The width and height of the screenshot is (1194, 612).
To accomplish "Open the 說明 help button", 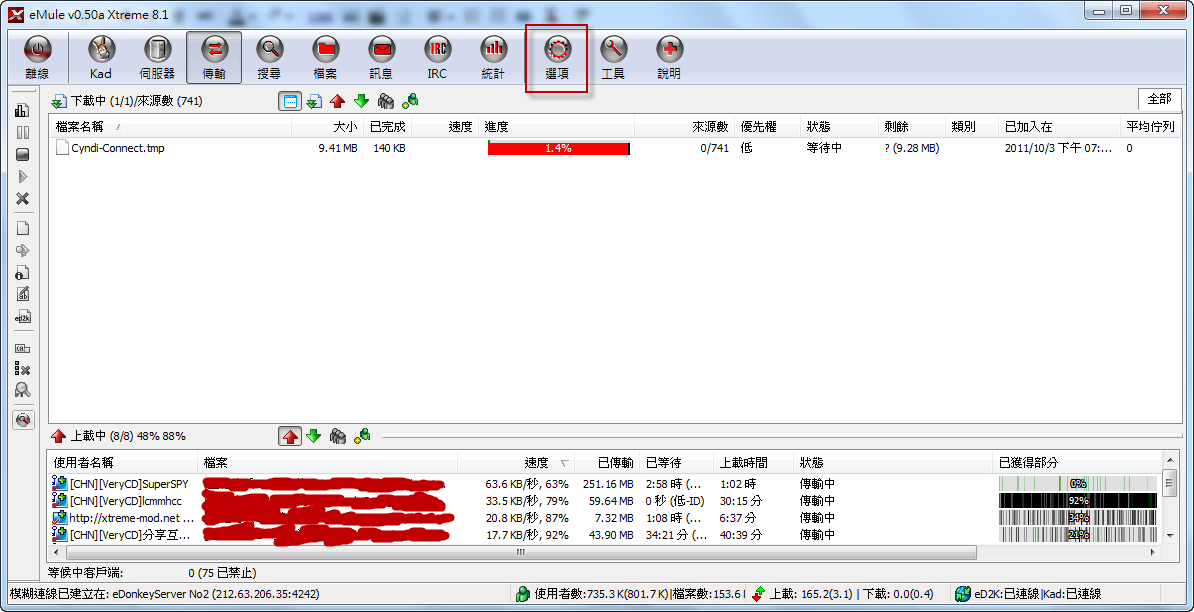I will (x=669, y=58).
